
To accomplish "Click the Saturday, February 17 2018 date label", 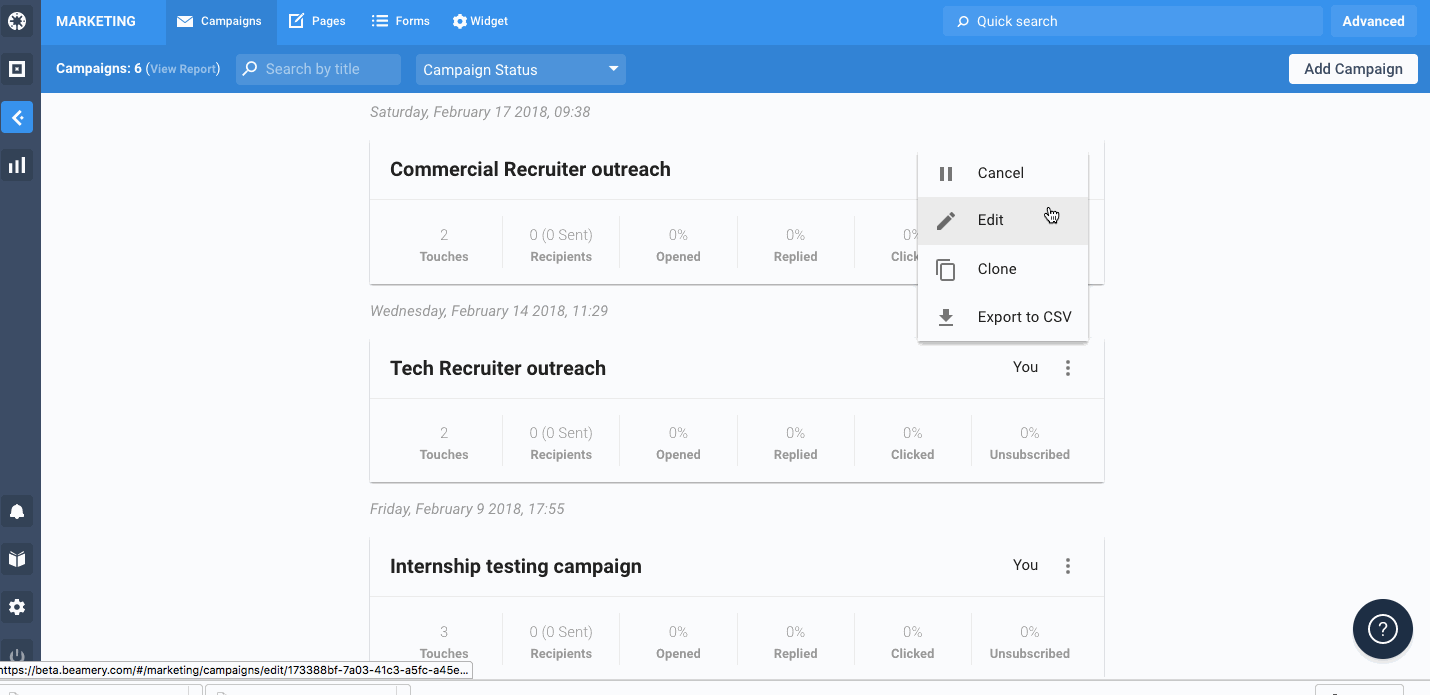I will tap(480, 112).
